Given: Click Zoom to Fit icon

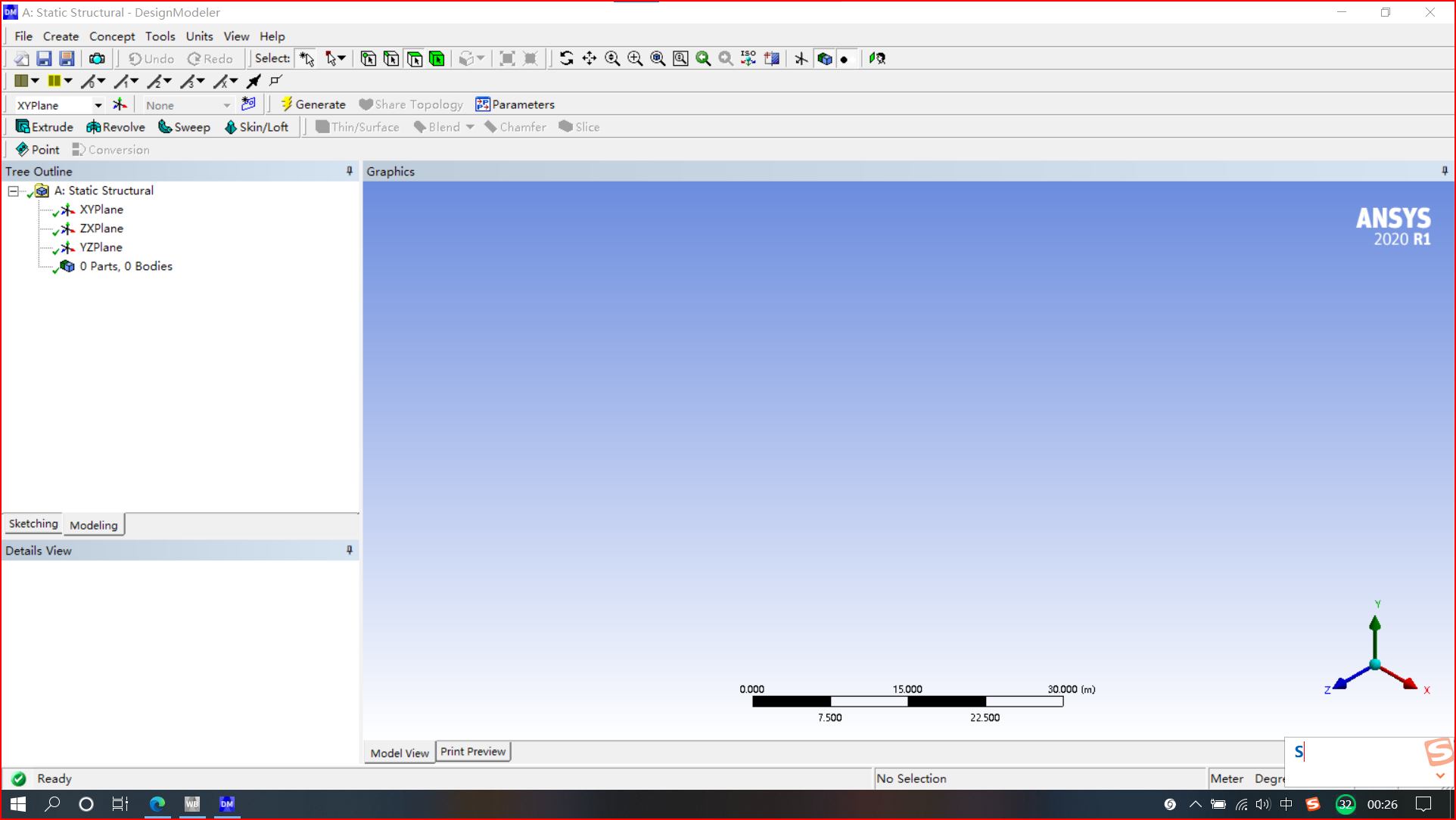Looking at the screenshot, I should 658,58.
